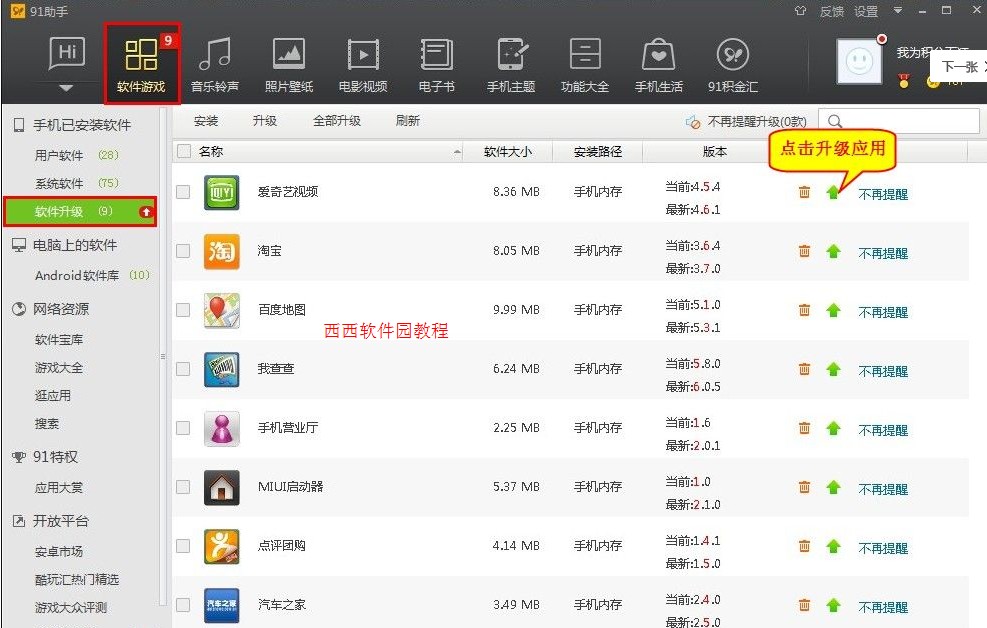
Task: Click the 反馈 feedback link
Action: tap(832, 11)
